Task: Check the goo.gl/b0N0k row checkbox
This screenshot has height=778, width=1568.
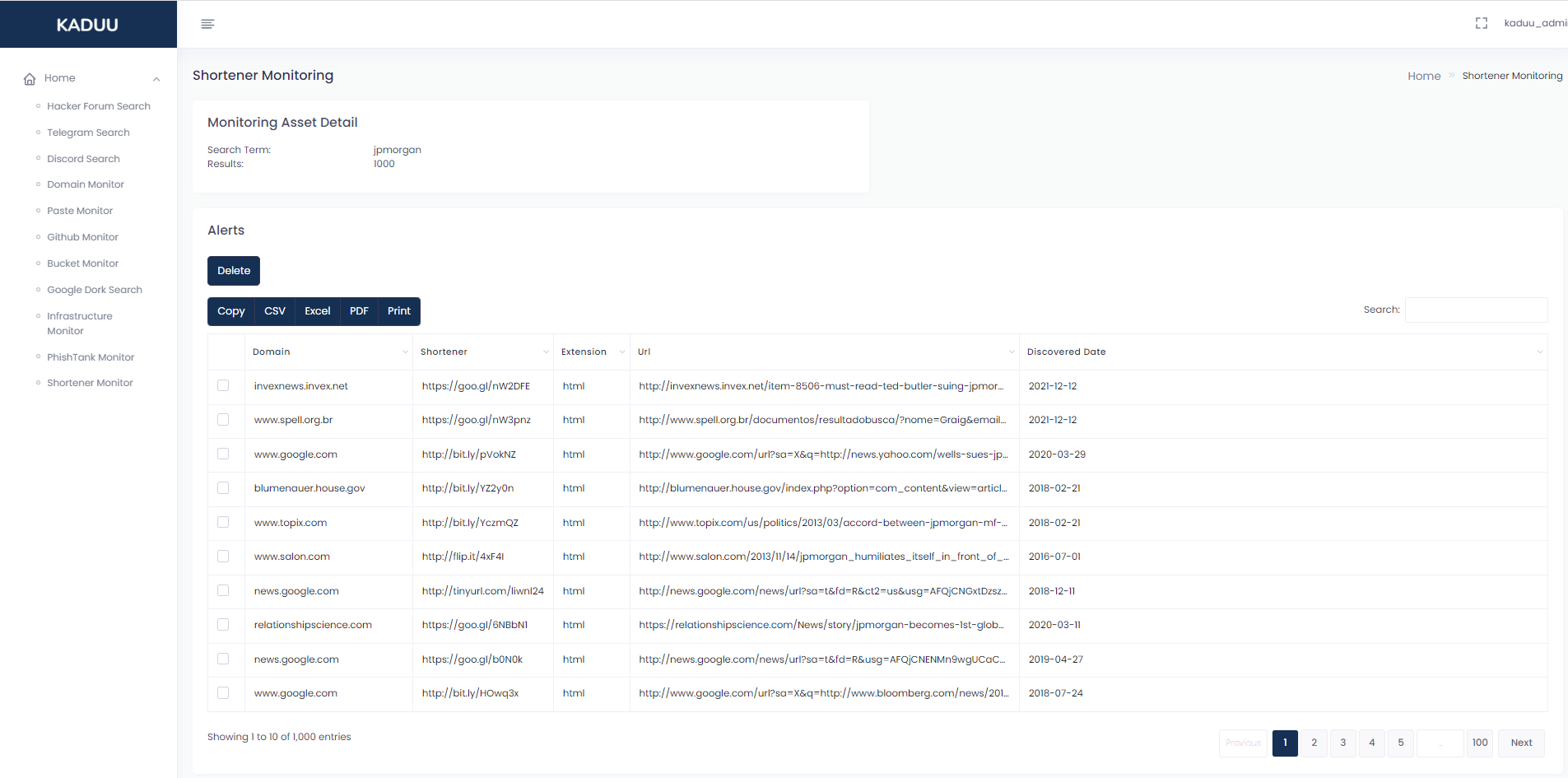Action: (x=223, y=659)
